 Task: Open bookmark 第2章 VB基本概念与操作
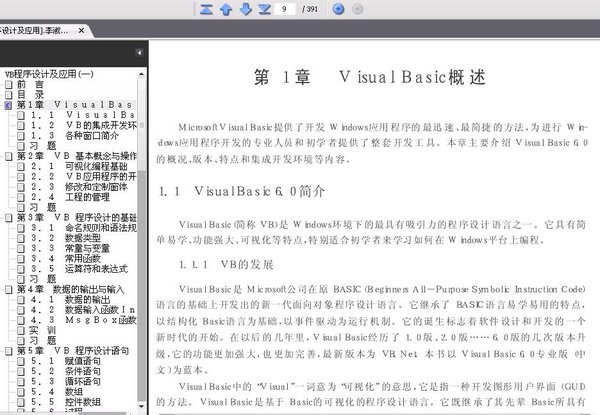coord(77,156)
